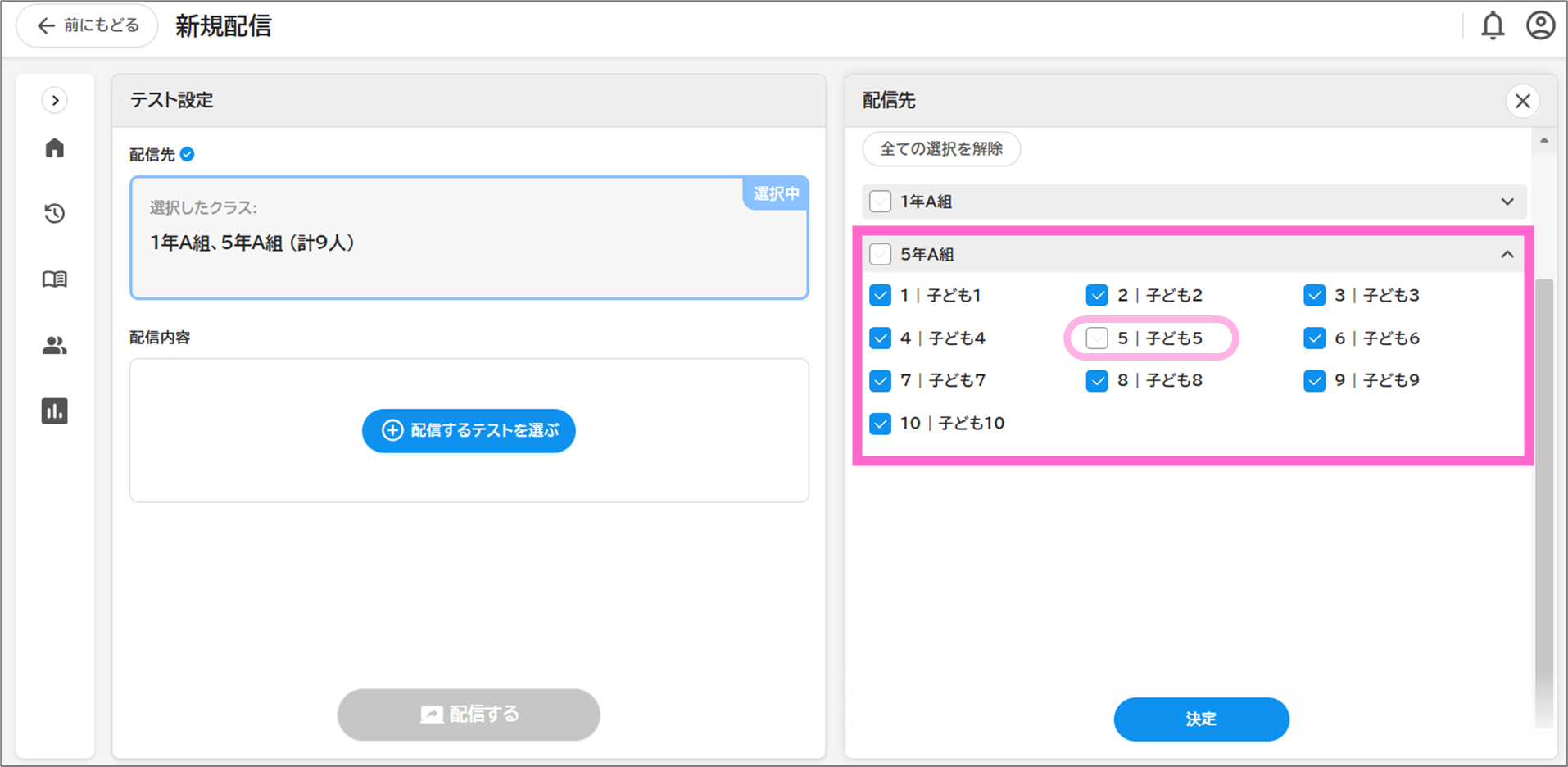Toggle the 5年A組 class checkbox

pyautogui.click(x=880, y=254)
